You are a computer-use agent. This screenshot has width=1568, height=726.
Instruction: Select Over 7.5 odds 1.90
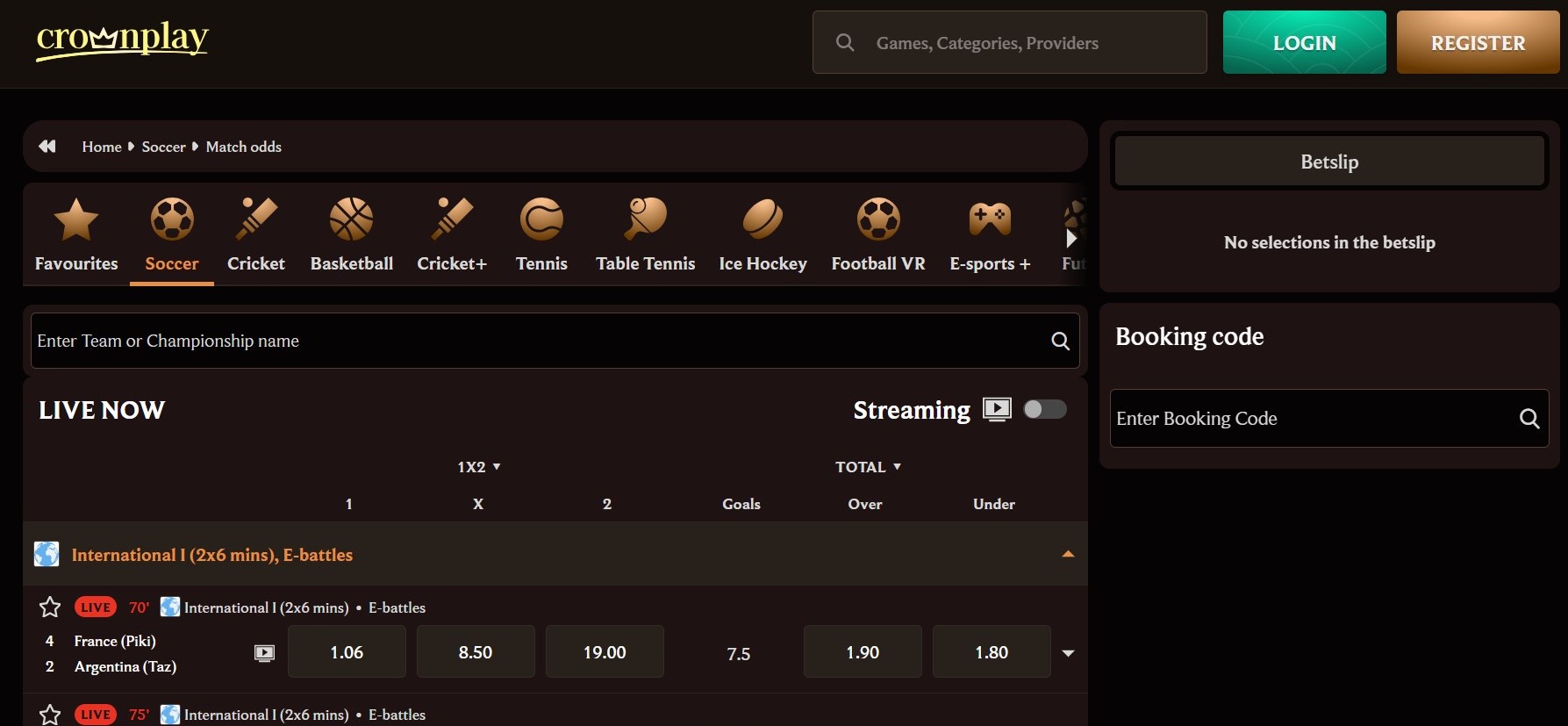tap(863, 651)
